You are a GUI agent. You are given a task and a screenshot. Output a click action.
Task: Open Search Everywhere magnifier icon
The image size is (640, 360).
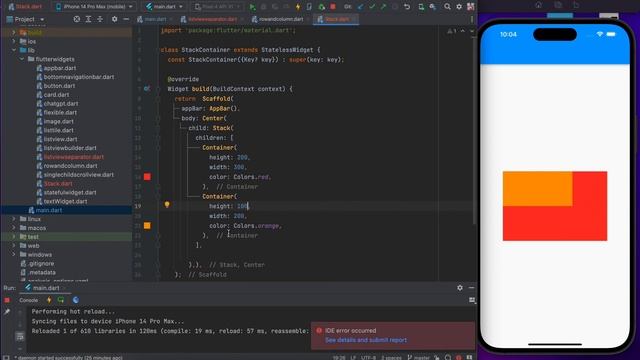[447, 7]
